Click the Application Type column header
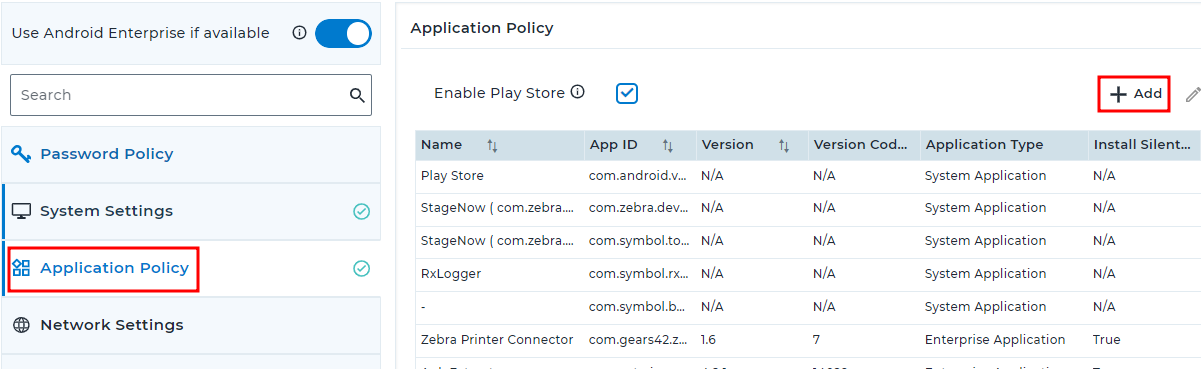This screenshot has height=369, width=1201. pos(1004,145)
